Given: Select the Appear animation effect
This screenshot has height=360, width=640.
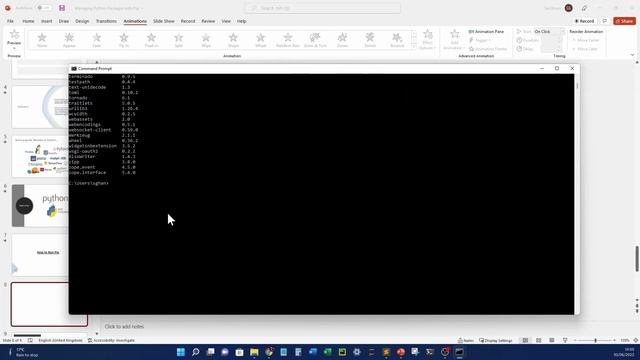Looking at the screenshot, I should coord(69,40).
